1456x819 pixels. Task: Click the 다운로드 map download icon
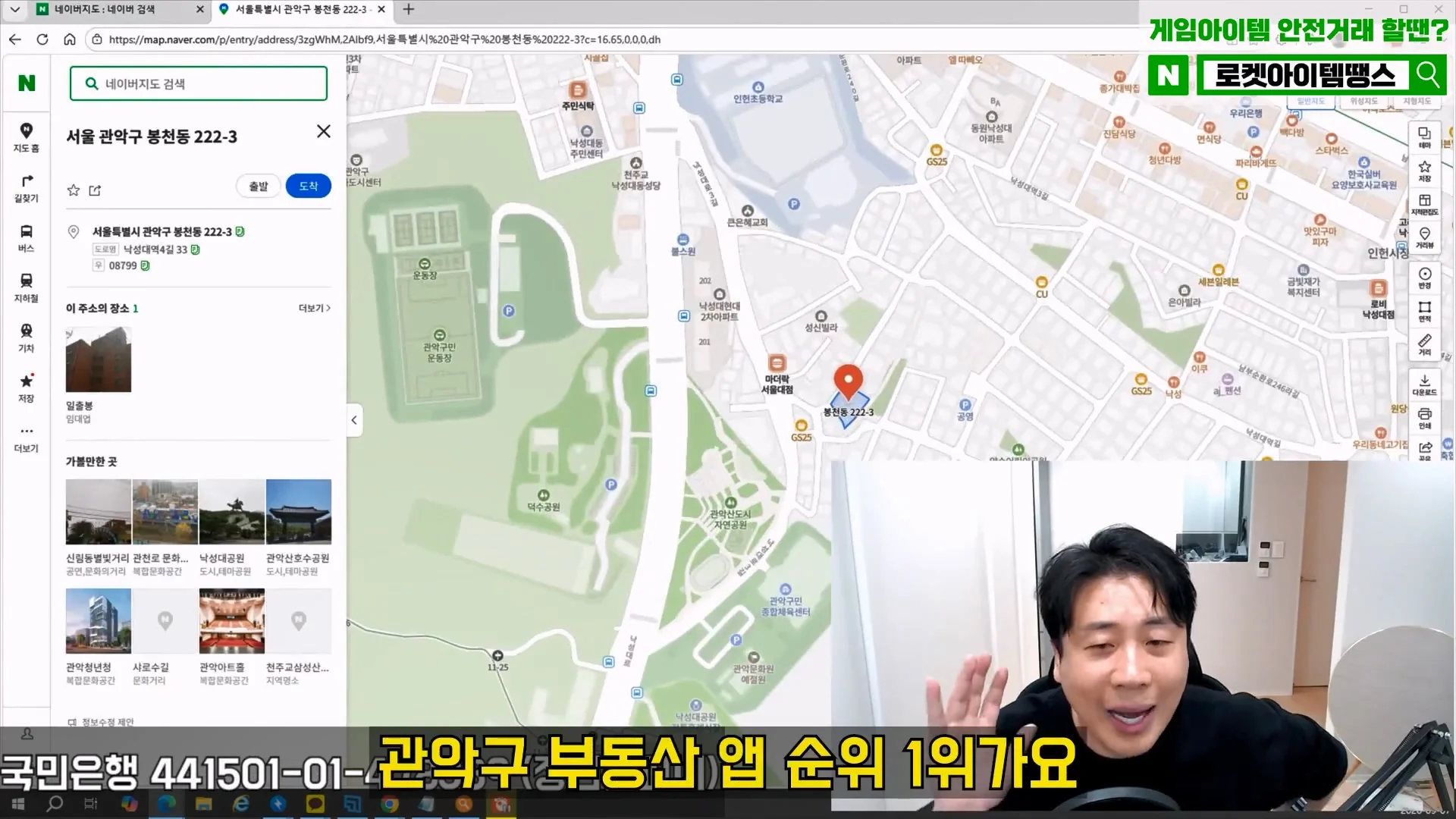(1425, 384)
